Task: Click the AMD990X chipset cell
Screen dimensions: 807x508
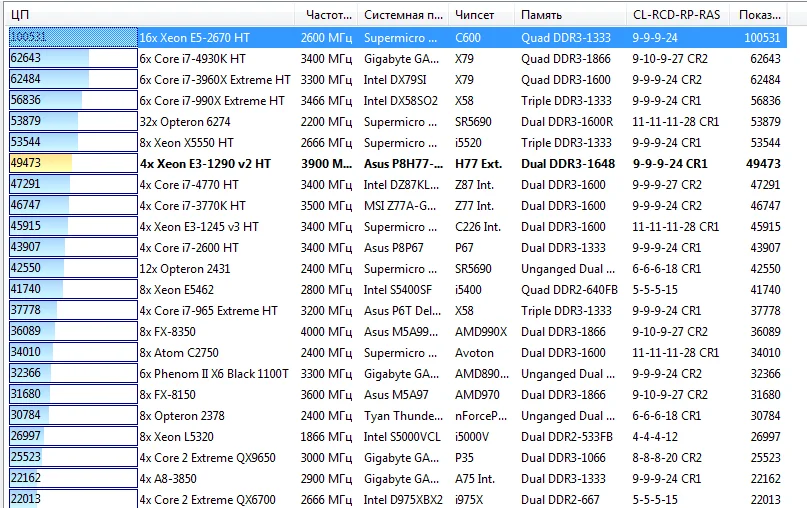Action: click(481, 332)
